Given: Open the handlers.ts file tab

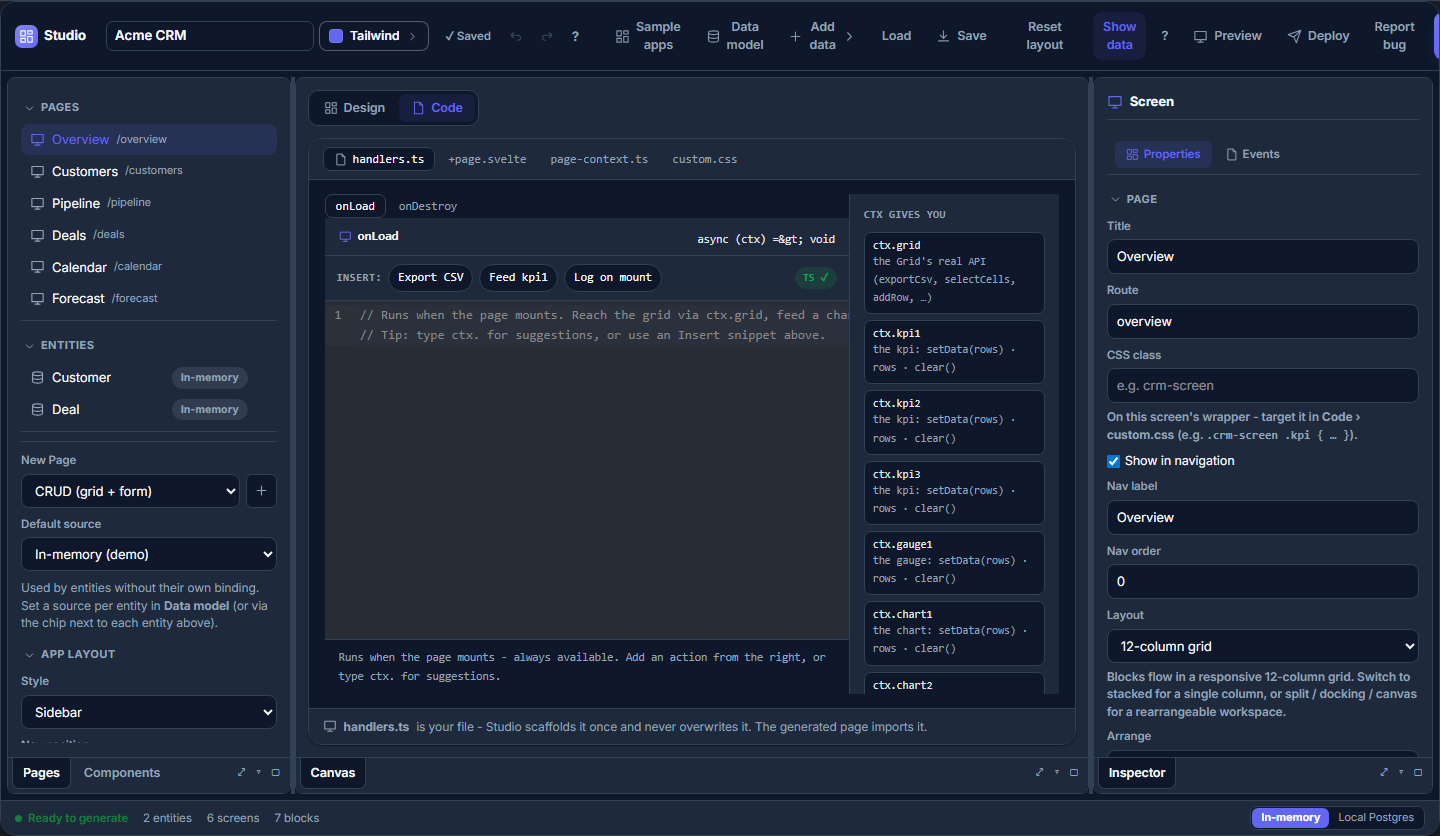Looking at the screenshot, I should 380,159.
